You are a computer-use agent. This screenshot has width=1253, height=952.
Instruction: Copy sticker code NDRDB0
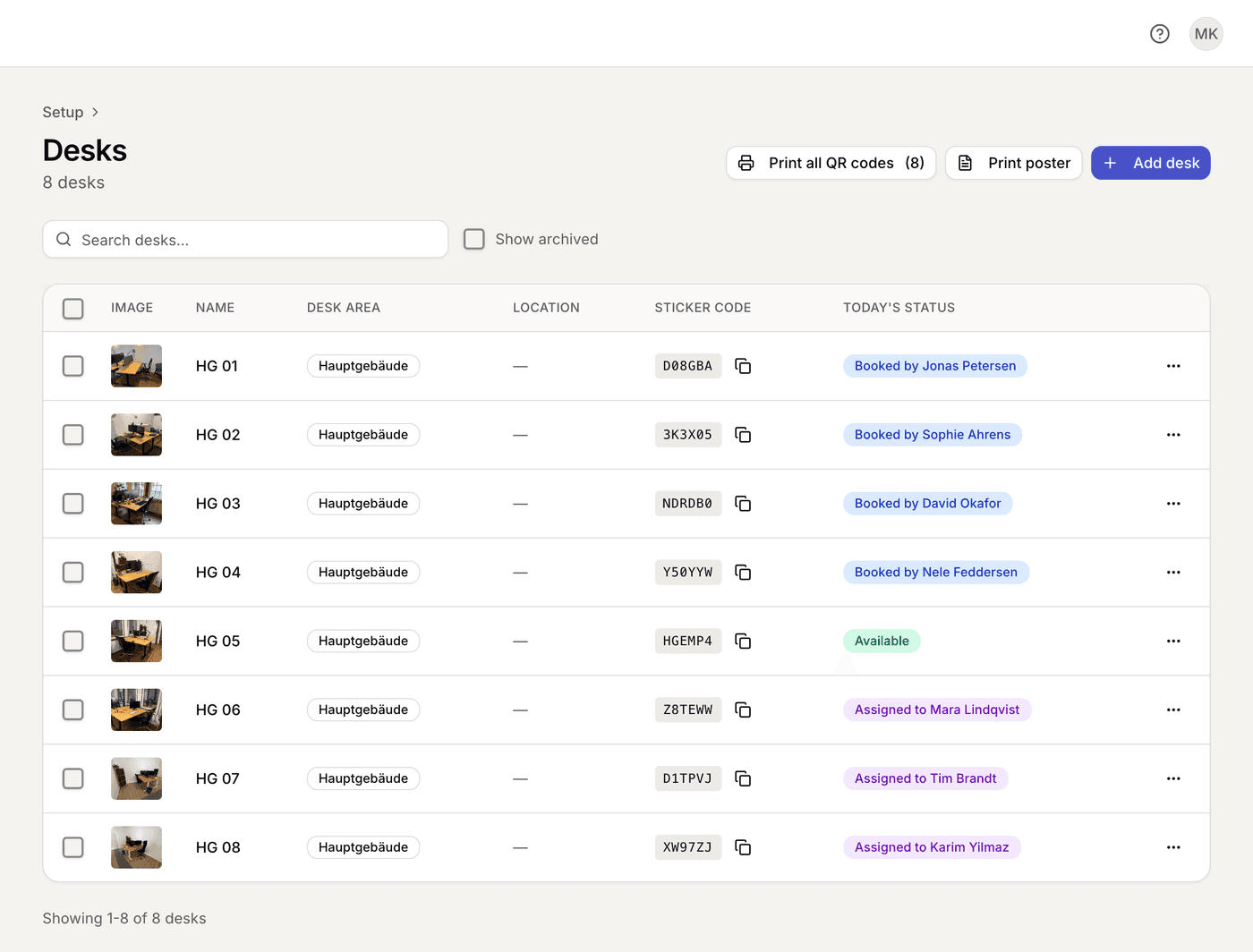pos(743,504)
